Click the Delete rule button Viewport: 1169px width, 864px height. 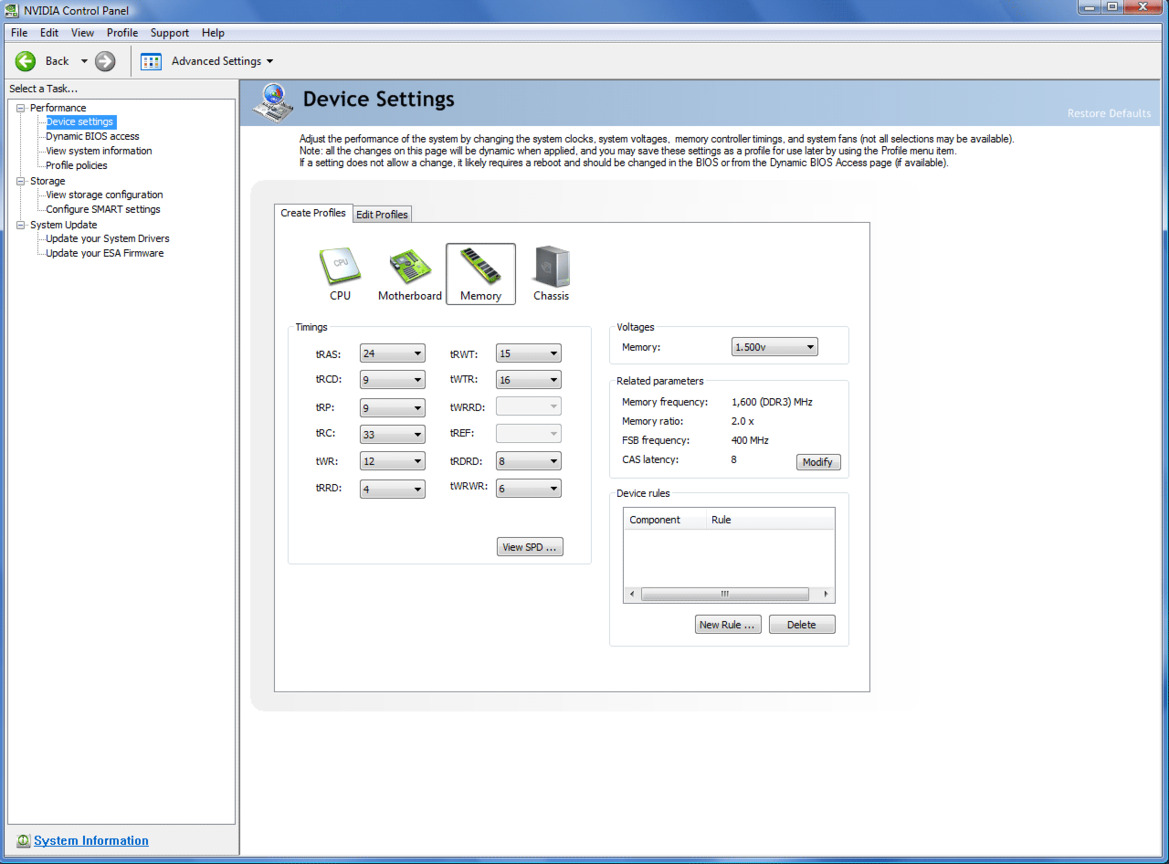point(801,625)
